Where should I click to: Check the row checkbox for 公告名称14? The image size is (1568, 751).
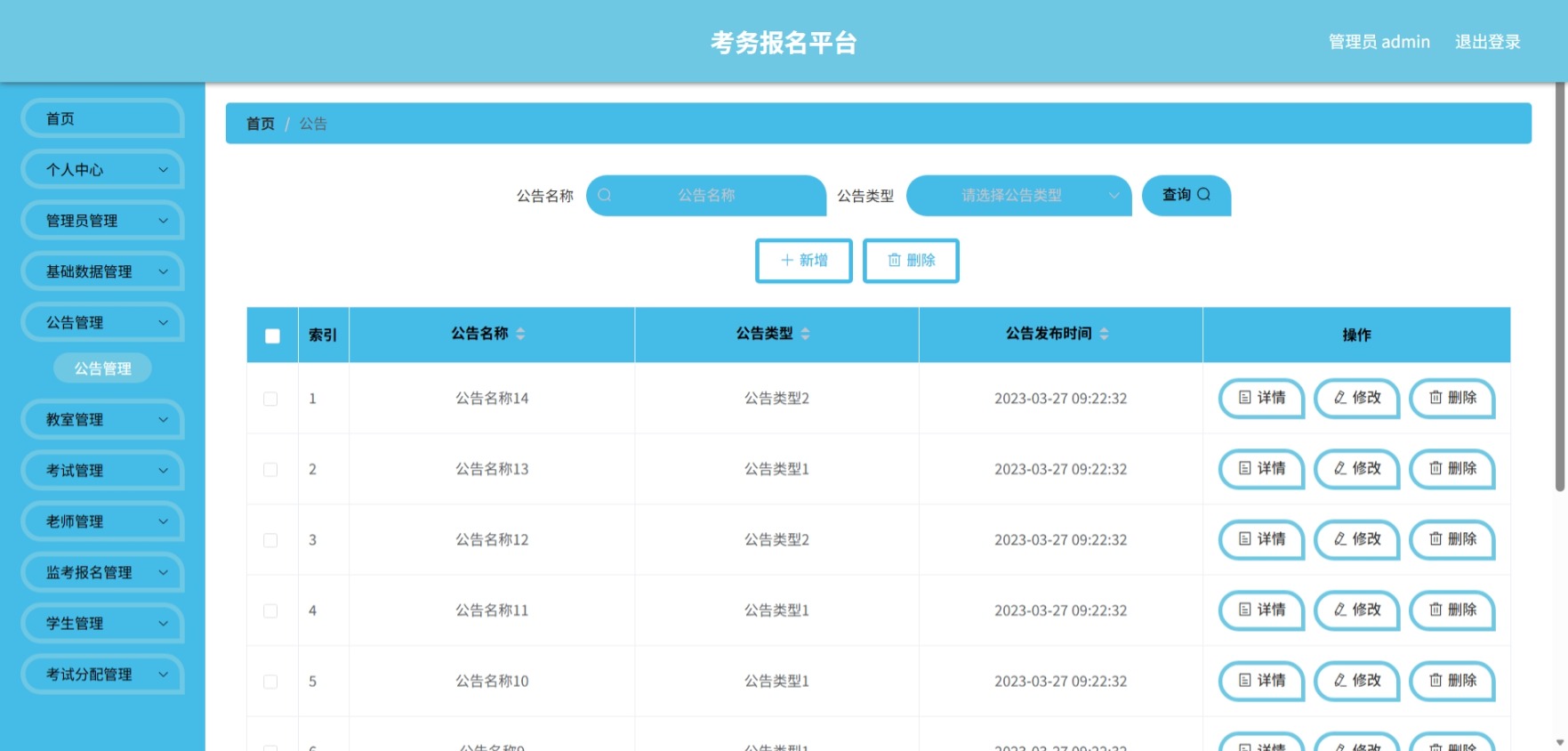click(270, 399)
